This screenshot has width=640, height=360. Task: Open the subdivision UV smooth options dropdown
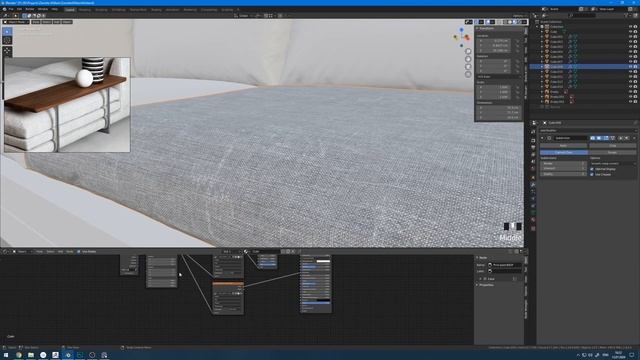pyautogui.click(x=612, y=163)
